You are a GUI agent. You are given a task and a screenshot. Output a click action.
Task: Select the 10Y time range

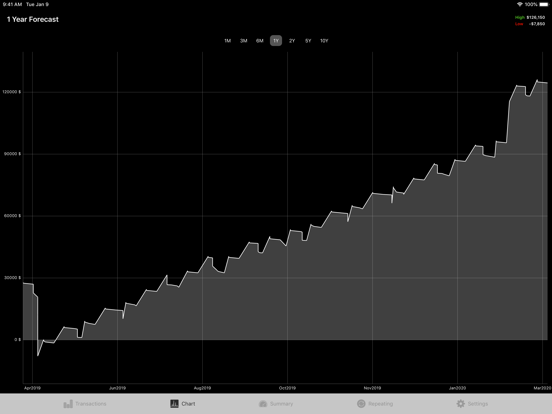click(324, 41)
